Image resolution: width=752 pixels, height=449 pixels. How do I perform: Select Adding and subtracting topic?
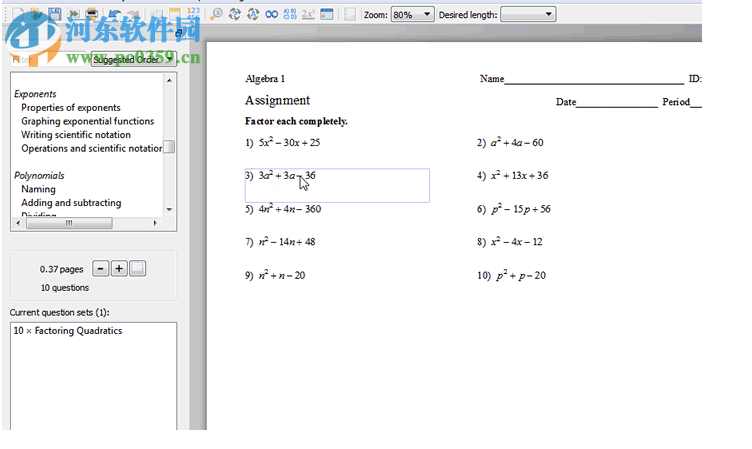(x=71, y=203)
